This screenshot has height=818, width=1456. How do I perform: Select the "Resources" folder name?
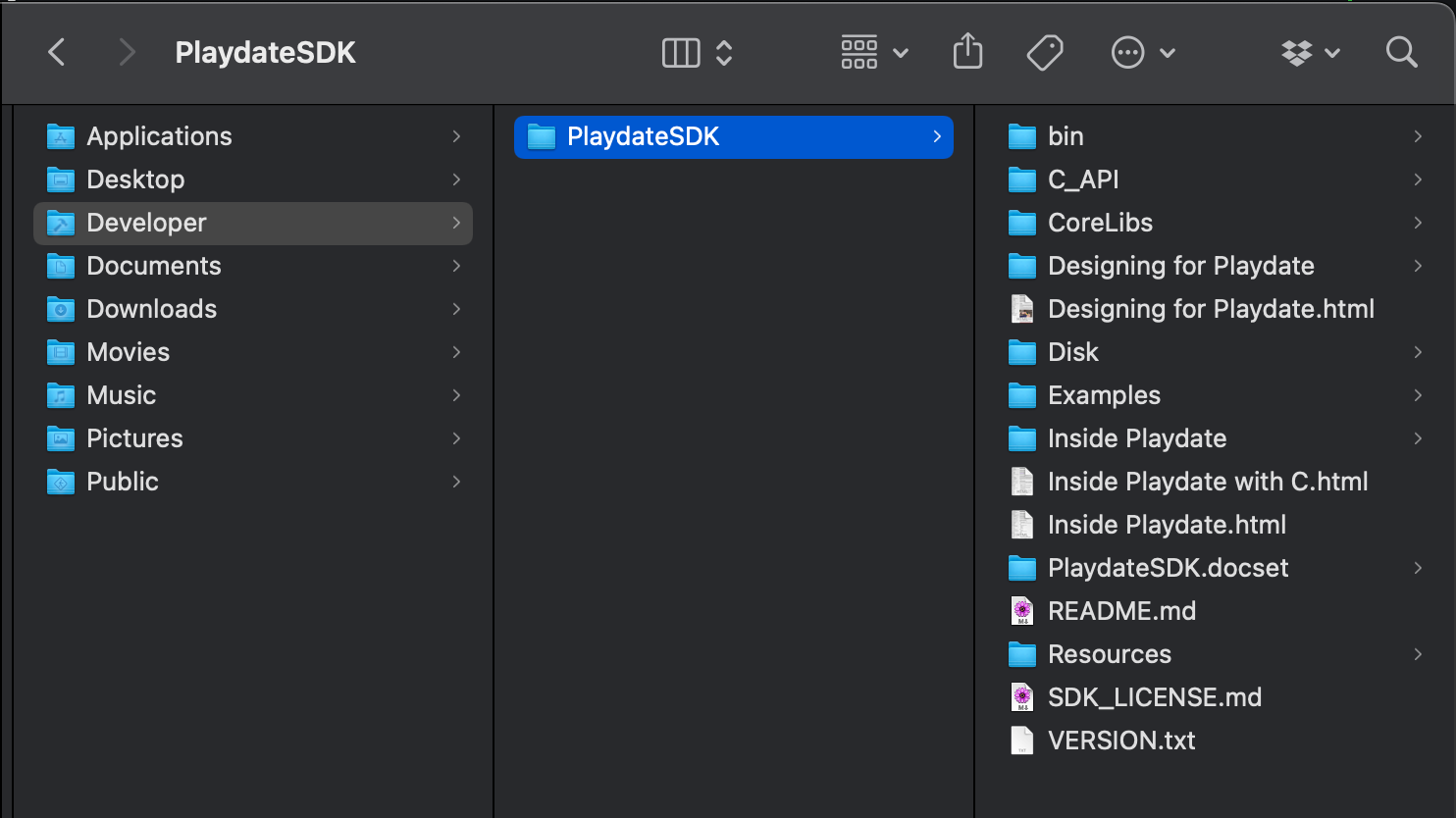(1110, 654)
